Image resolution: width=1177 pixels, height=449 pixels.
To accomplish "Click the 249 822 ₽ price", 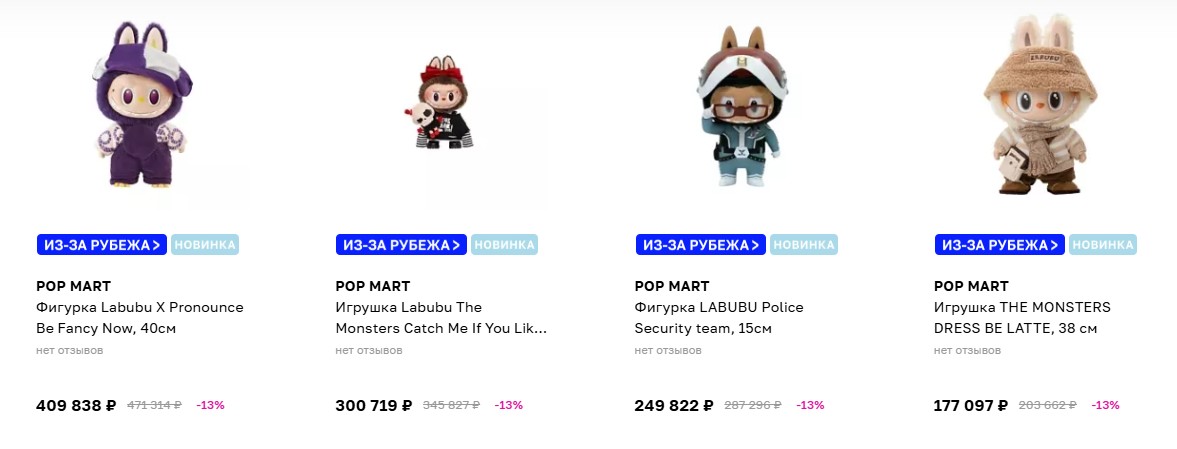I will pyautogui.click(x=675, y=406).
